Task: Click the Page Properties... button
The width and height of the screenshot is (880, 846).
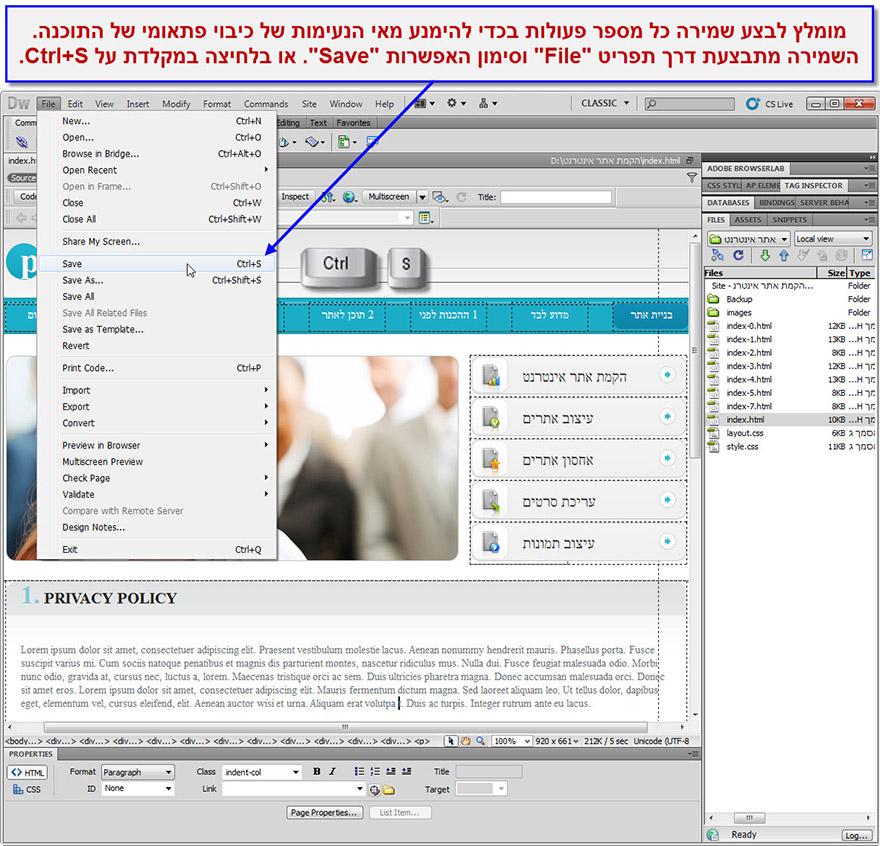Action: (x=324, y=812)
